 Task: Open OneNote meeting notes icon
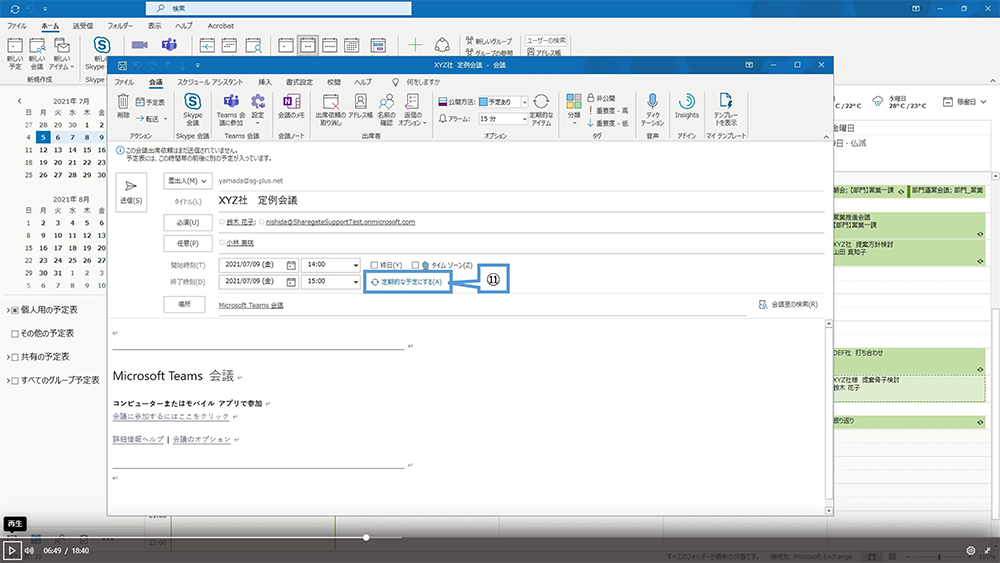pos(291,101)
